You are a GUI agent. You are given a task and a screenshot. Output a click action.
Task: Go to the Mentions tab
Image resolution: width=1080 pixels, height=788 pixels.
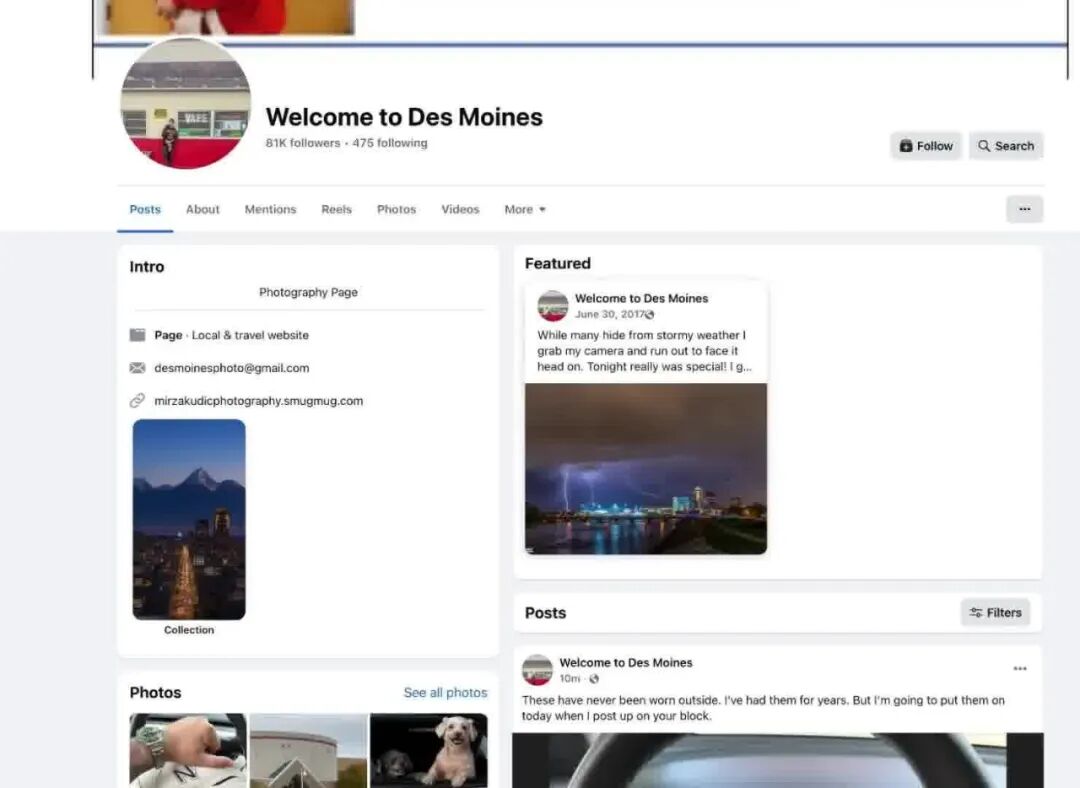[270, 210]
